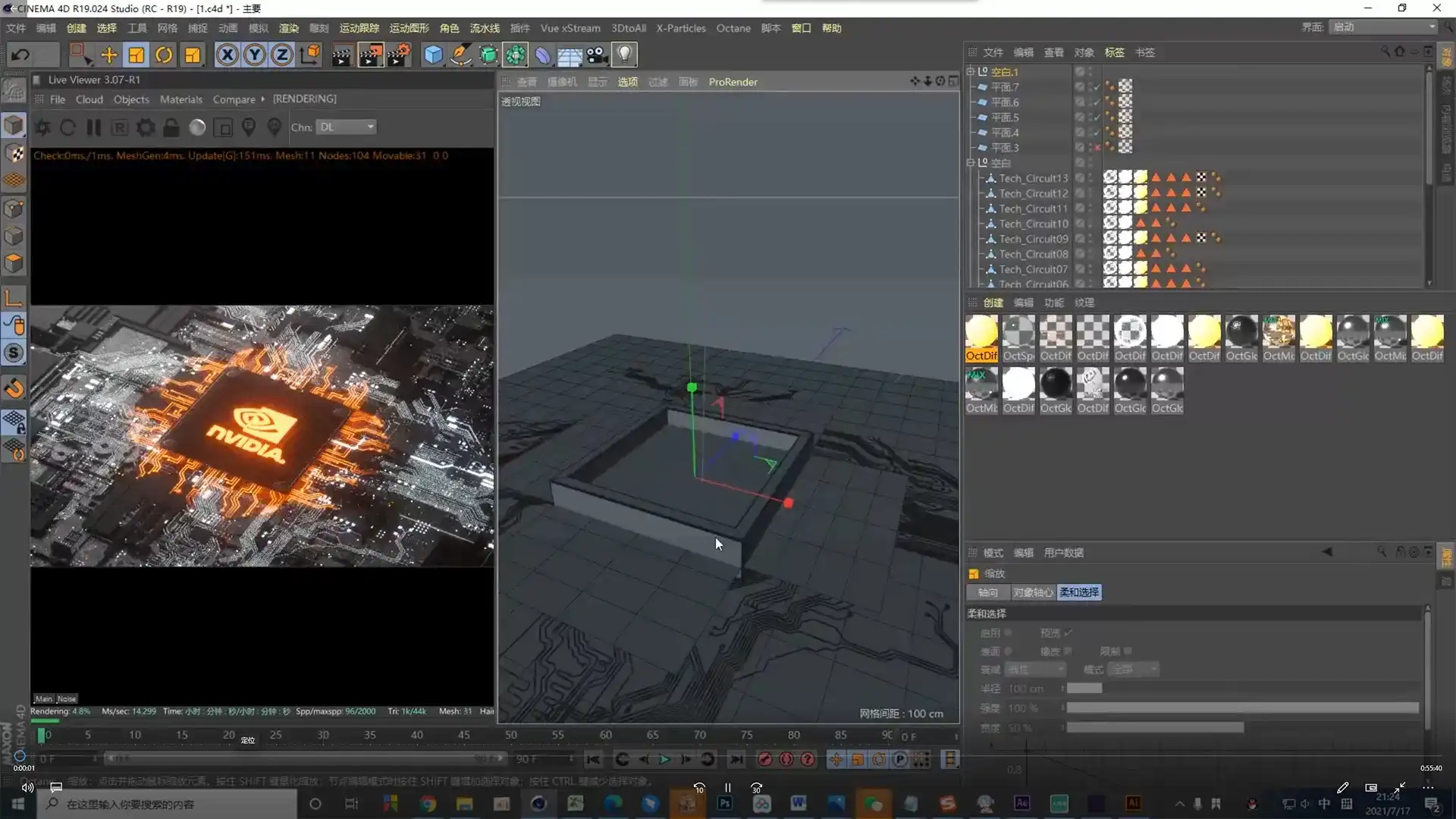Lock the render resolution in Live Viewer

click(x=171, y=127)
